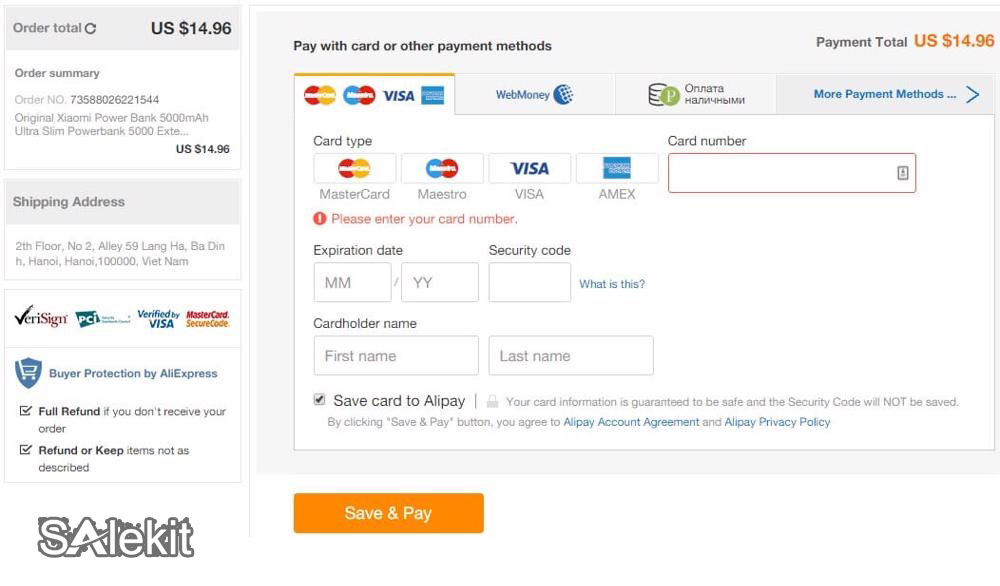Toggle the Save card to Alipay checkbox
This screenshot has width=1000, height=586.
[x=320, y=400]
